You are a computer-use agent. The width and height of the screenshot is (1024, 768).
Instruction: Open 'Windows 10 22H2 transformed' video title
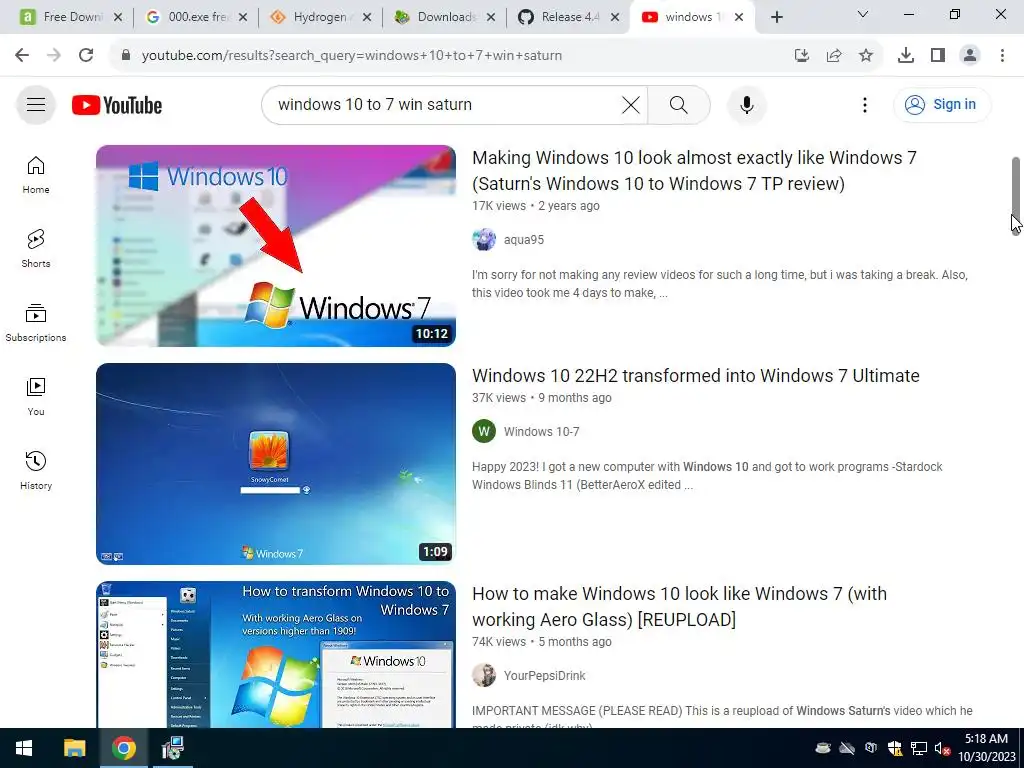(x=696, y=376)
